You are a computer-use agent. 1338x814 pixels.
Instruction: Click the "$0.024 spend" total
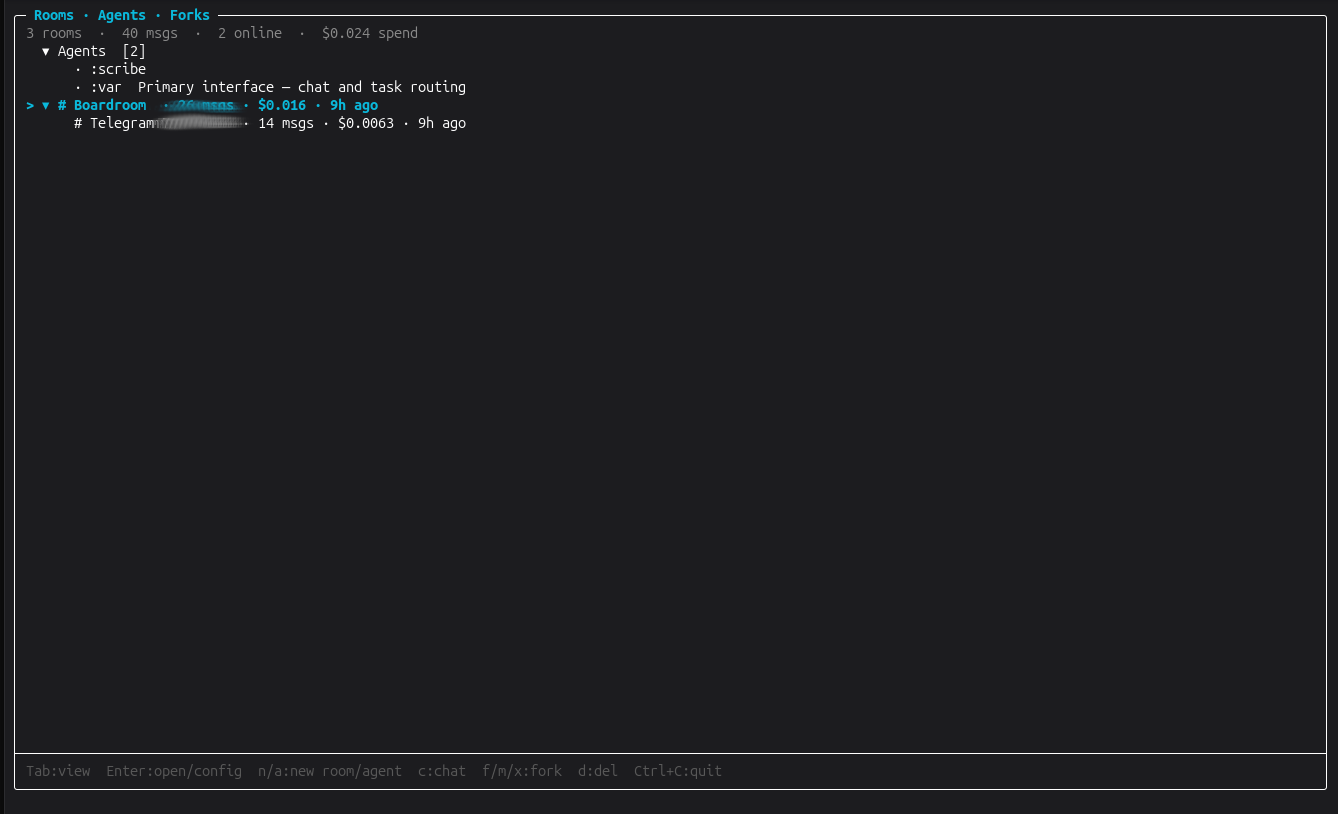(370, 33)
